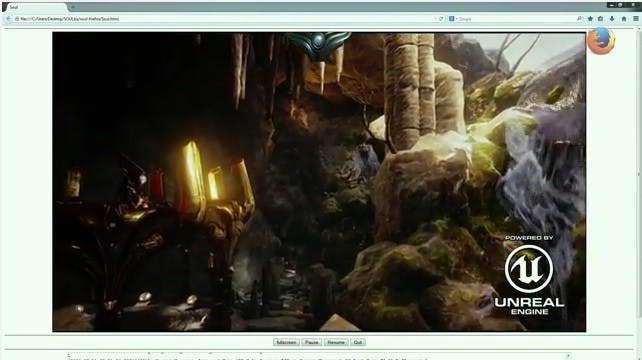
Task: Click the Pause button
Action: [312, 342]
